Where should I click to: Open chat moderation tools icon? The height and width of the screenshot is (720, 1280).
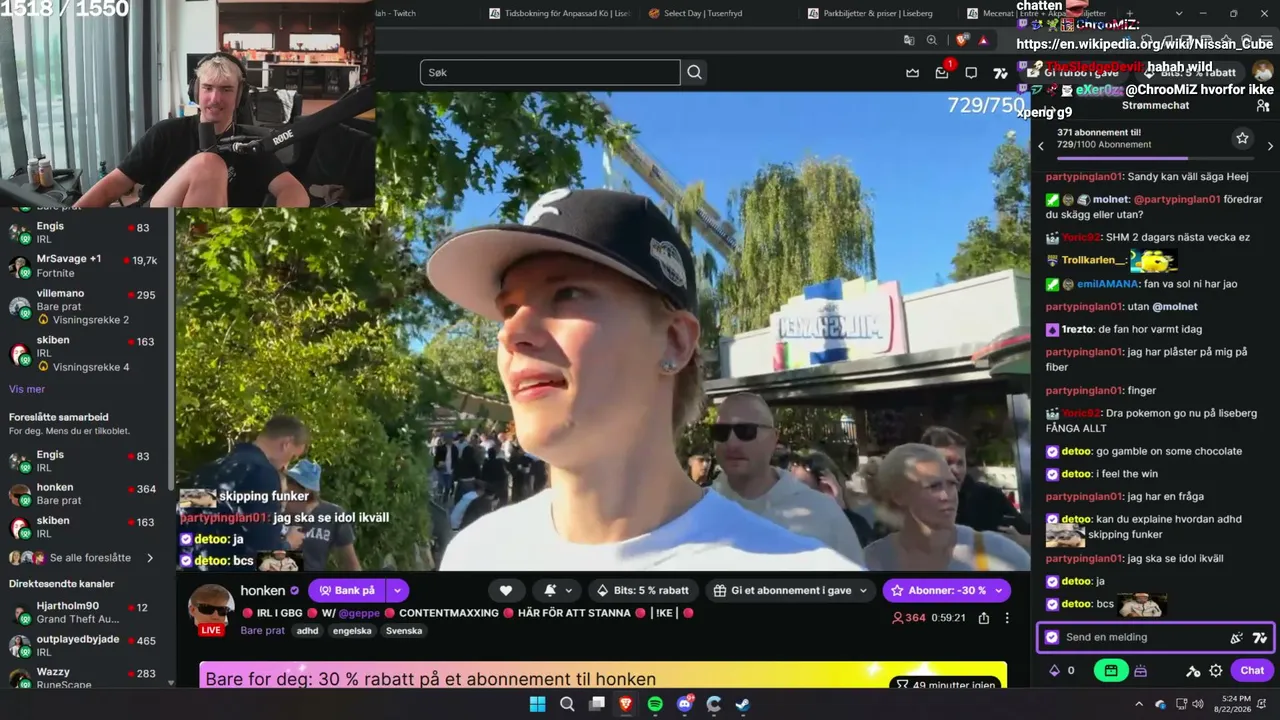[x=1193, y=671]
